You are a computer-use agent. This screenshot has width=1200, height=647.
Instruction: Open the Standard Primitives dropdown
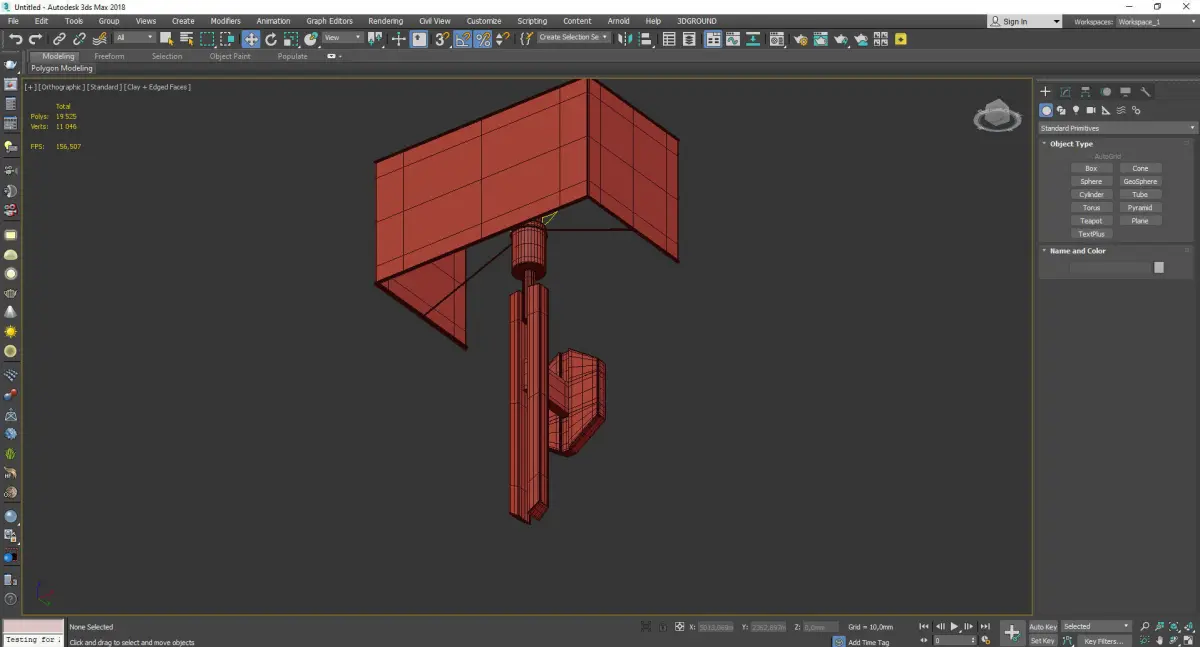point(1117,128)
